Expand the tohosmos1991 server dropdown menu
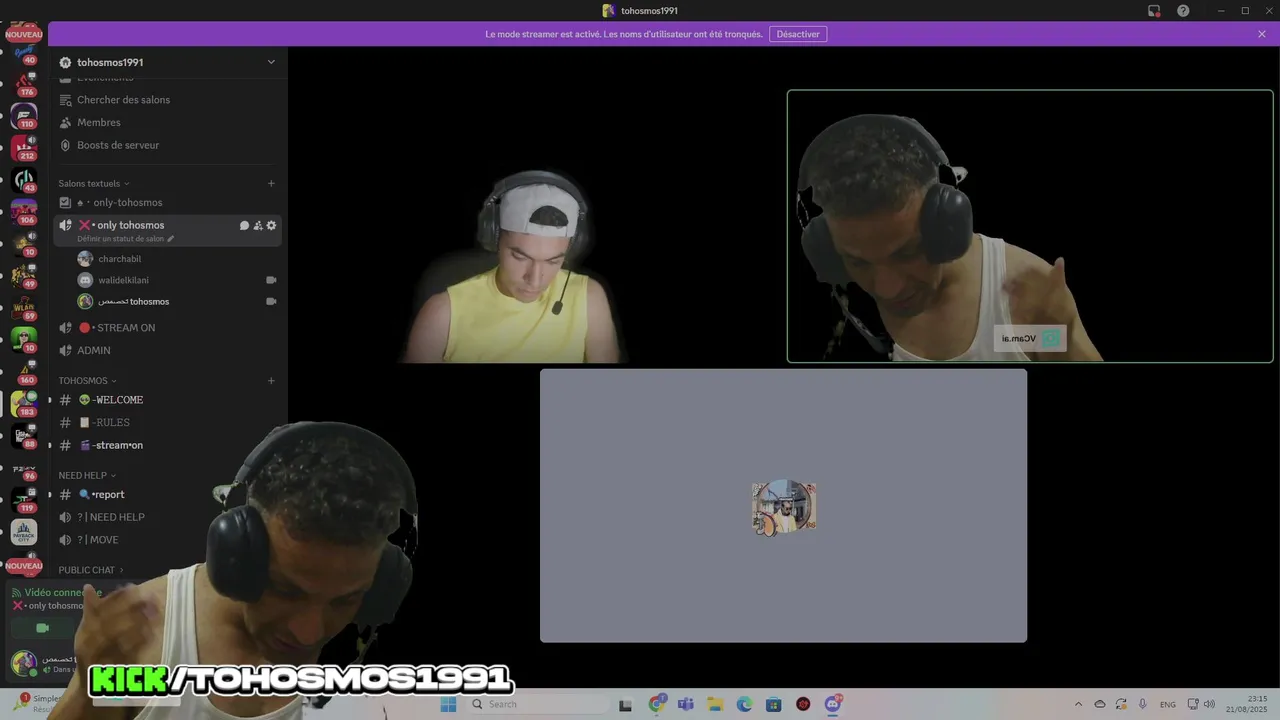 coord(271,62)
